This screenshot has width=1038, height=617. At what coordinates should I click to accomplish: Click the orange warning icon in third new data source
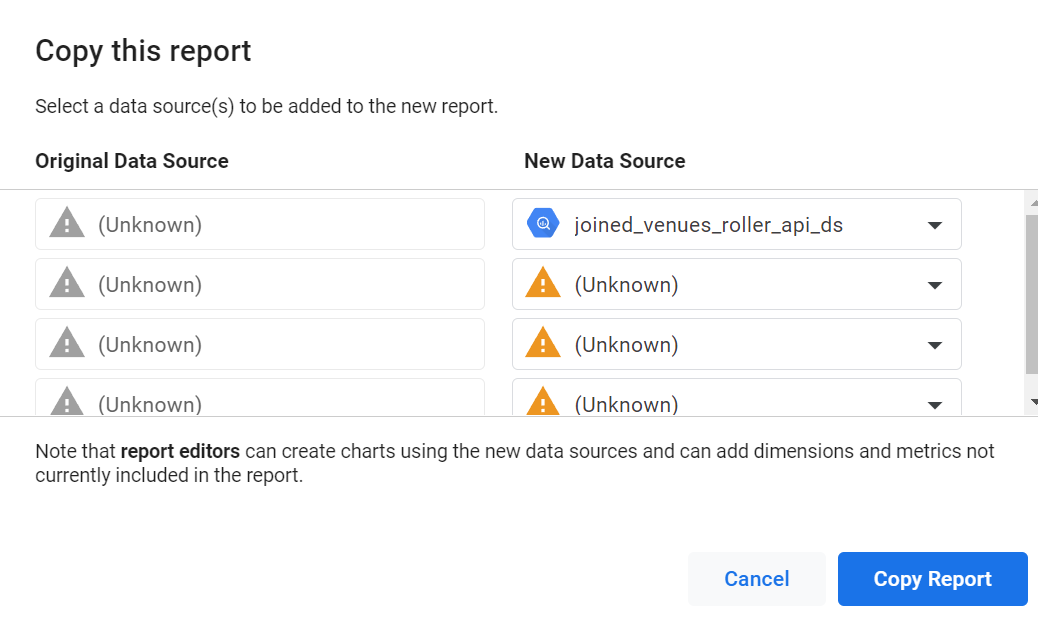click(x=541, y=343)
